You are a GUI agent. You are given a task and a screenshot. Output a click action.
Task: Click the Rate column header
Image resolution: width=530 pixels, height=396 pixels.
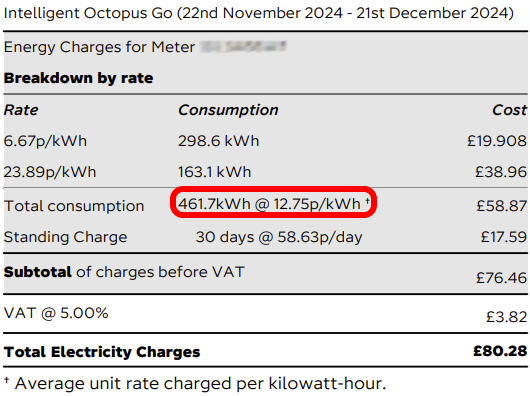click(21, 110)
